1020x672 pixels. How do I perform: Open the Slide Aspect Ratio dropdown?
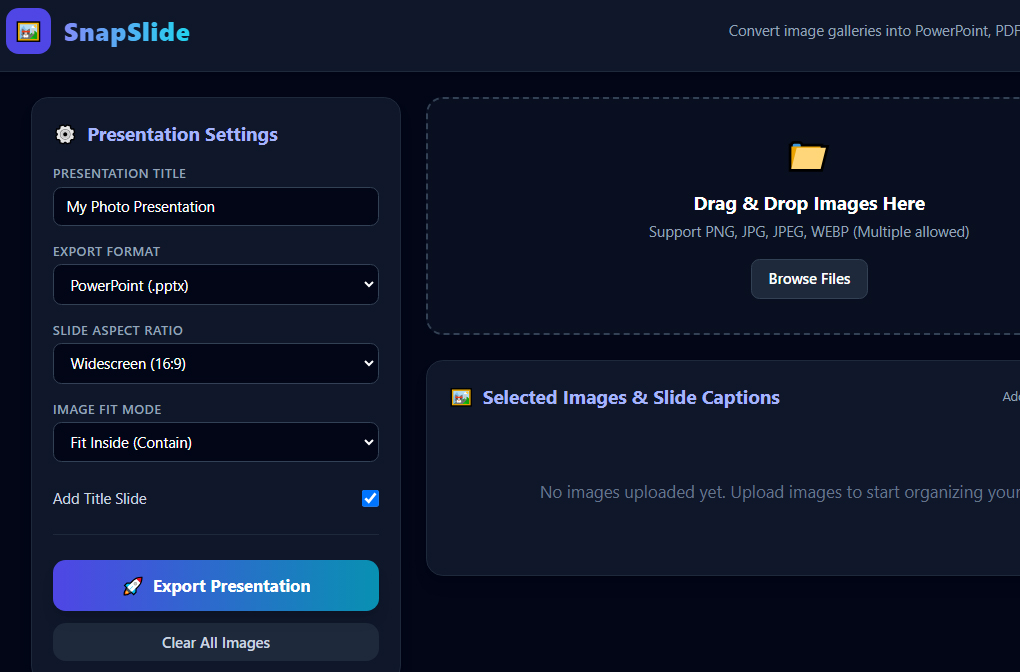tap(216, 364)
